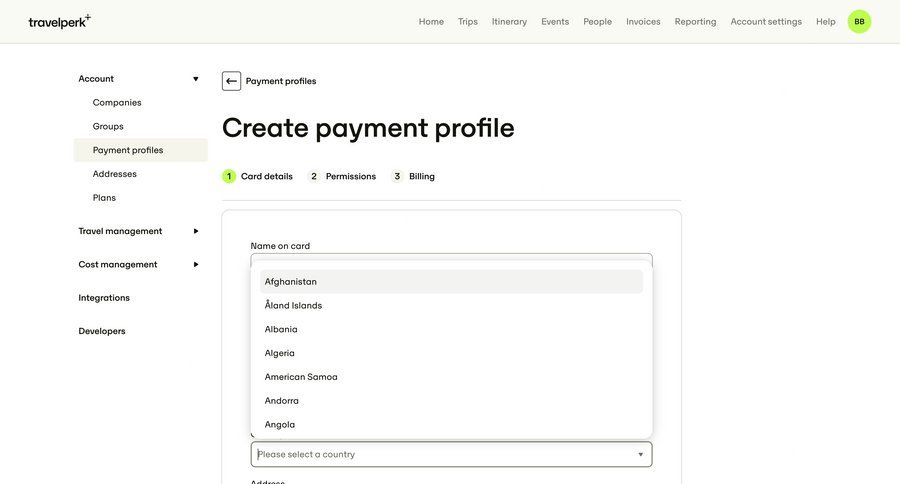This screenshot has height=484, width=900.
Task: Open the Integrations sidebar link
Action: click(104, 298)
